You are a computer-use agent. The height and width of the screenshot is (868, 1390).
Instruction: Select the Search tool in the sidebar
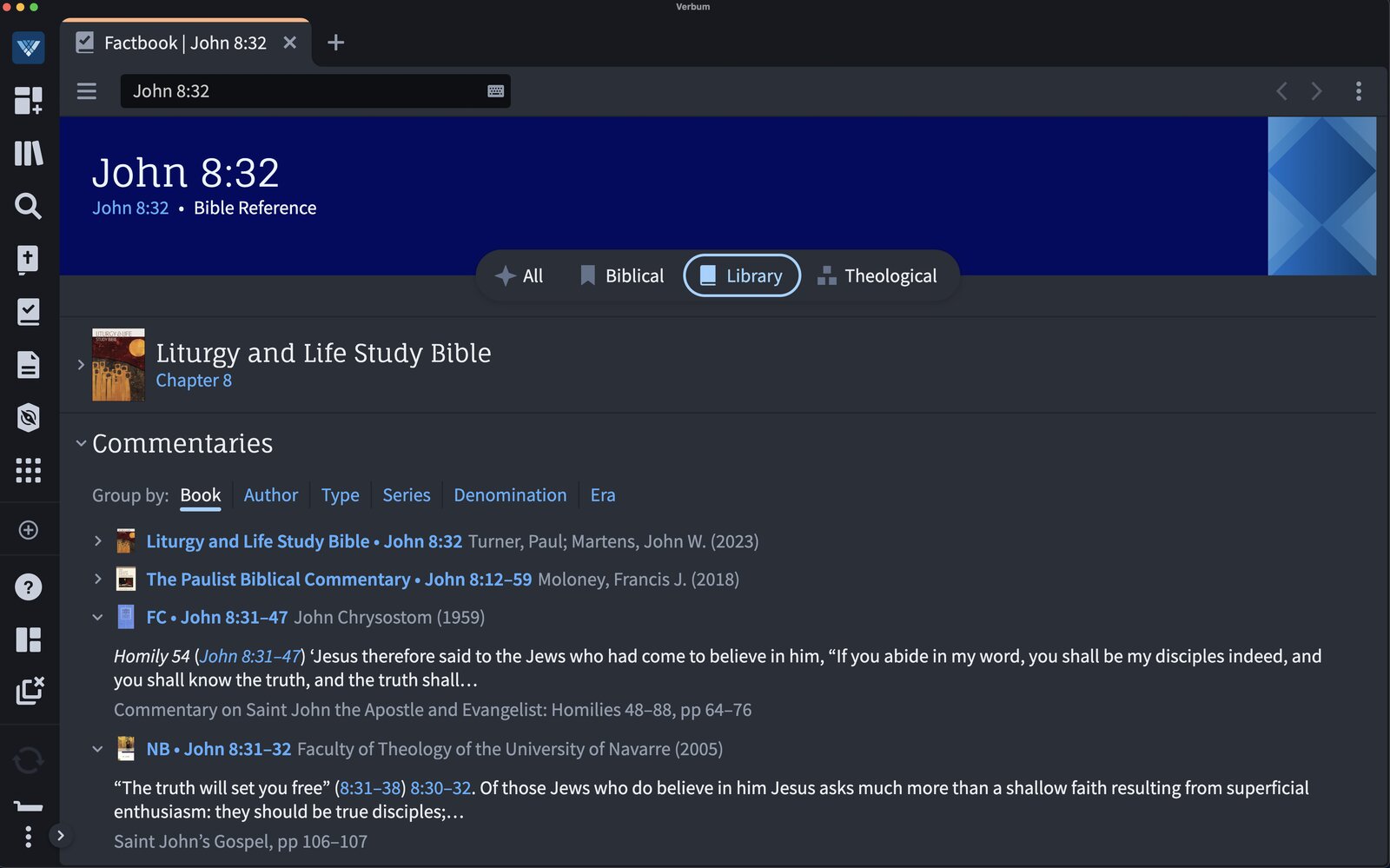click(x=29, y=207)
